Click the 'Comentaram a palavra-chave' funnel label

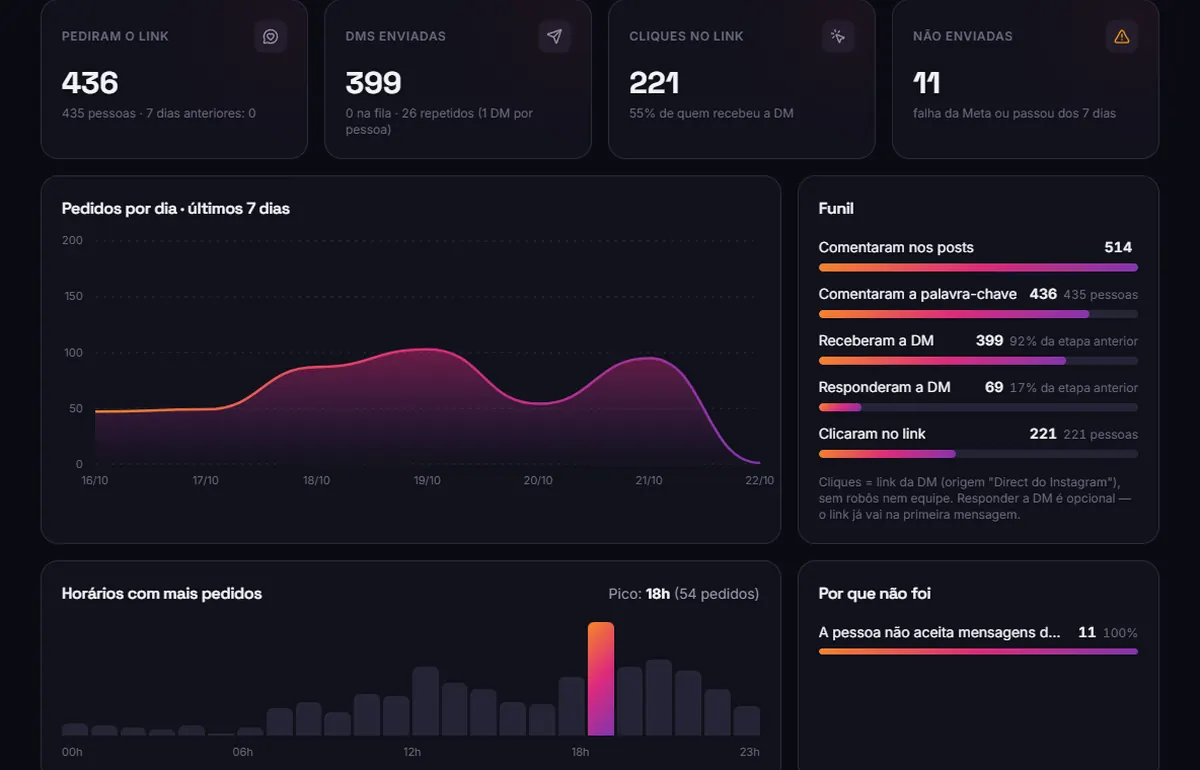pyautogui.click(x=918, y=294)
